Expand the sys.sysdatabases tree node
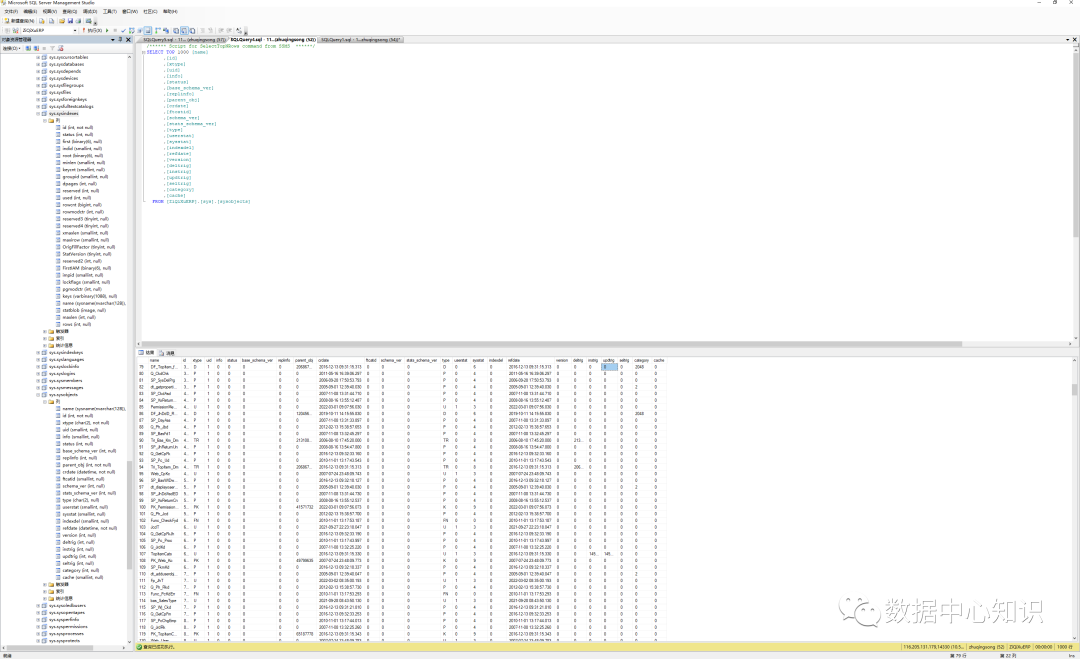 (x=38, y=64)
